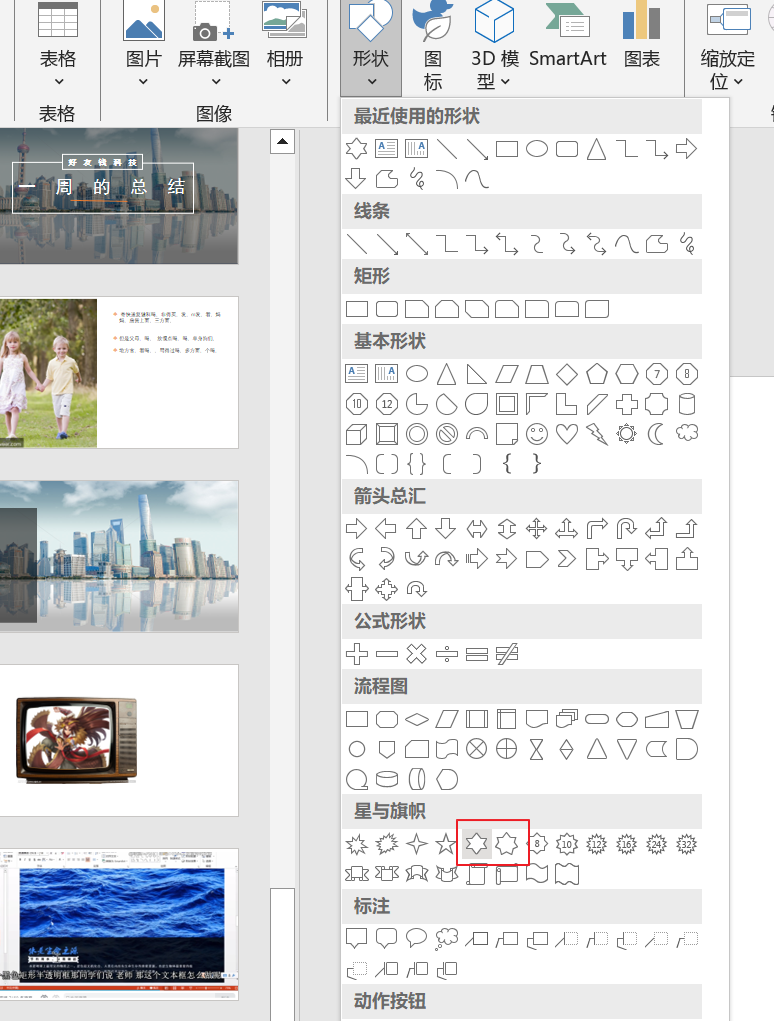Select the oval speech bubble callout
Screen dimensions: 774x1021
pos(417,938)
